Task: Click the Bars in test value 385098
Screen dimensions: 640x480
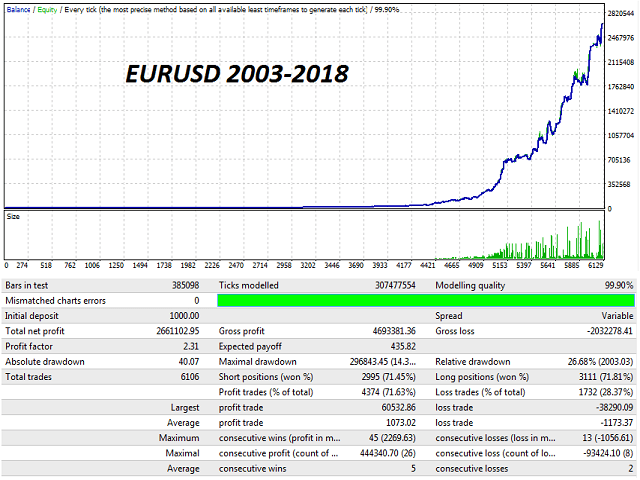Action: click(182, 285)
